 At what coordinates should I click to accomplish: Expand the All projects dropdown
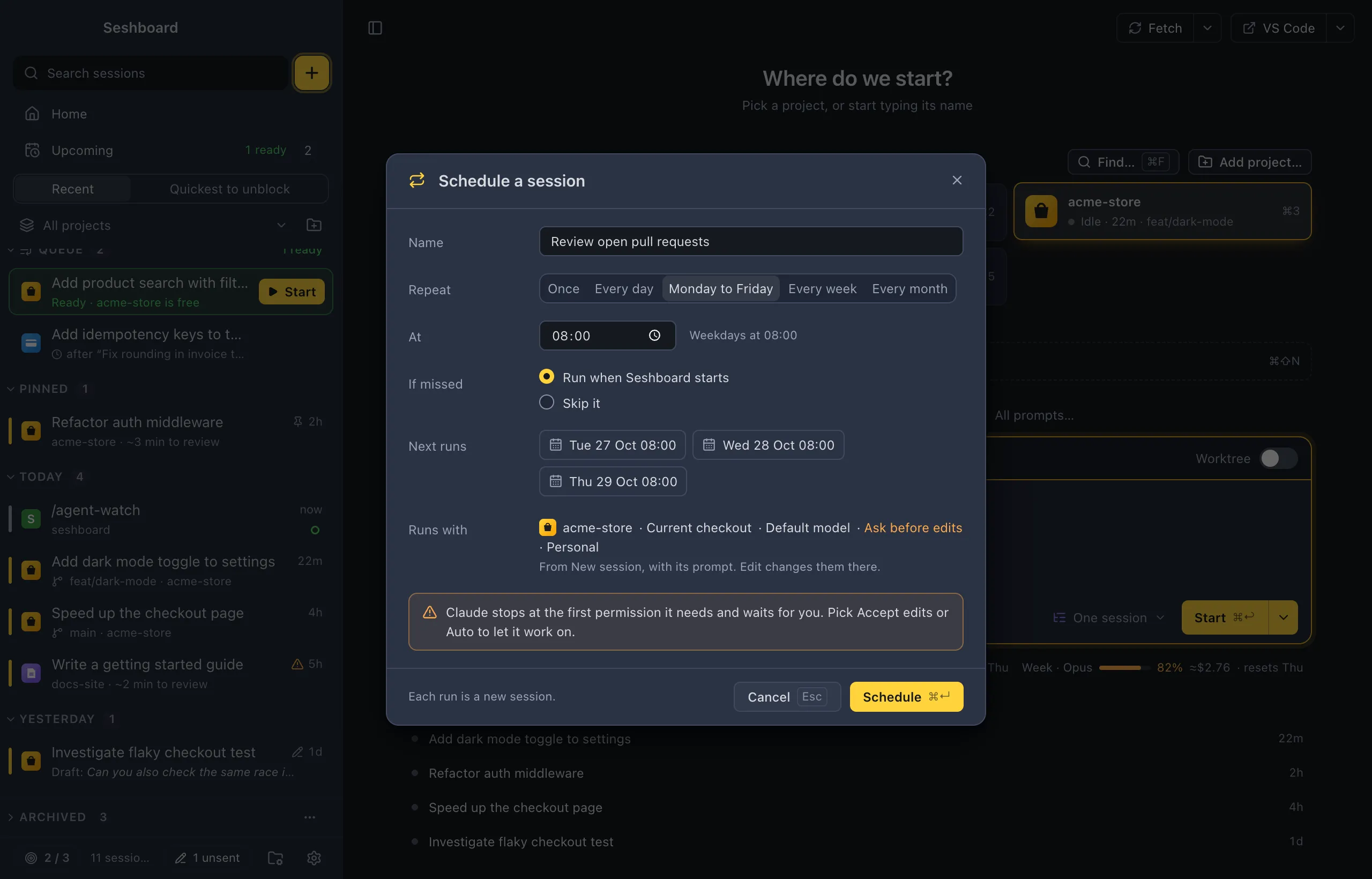tap(281, 226)
